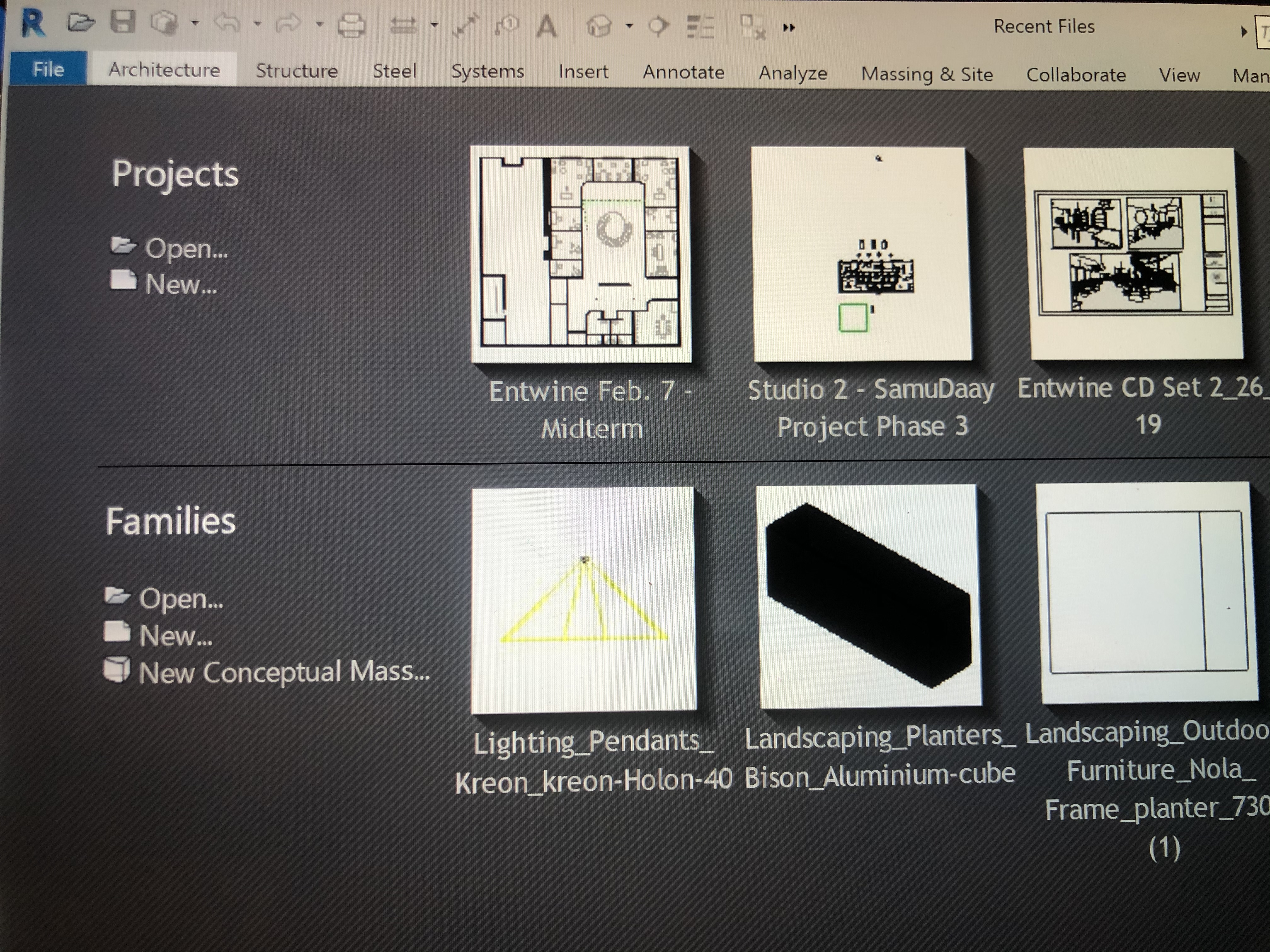Open Entwine Feb. 7 - Midterm project thumbnail
Screen dimensions: 1270x952
coord(581,254)
